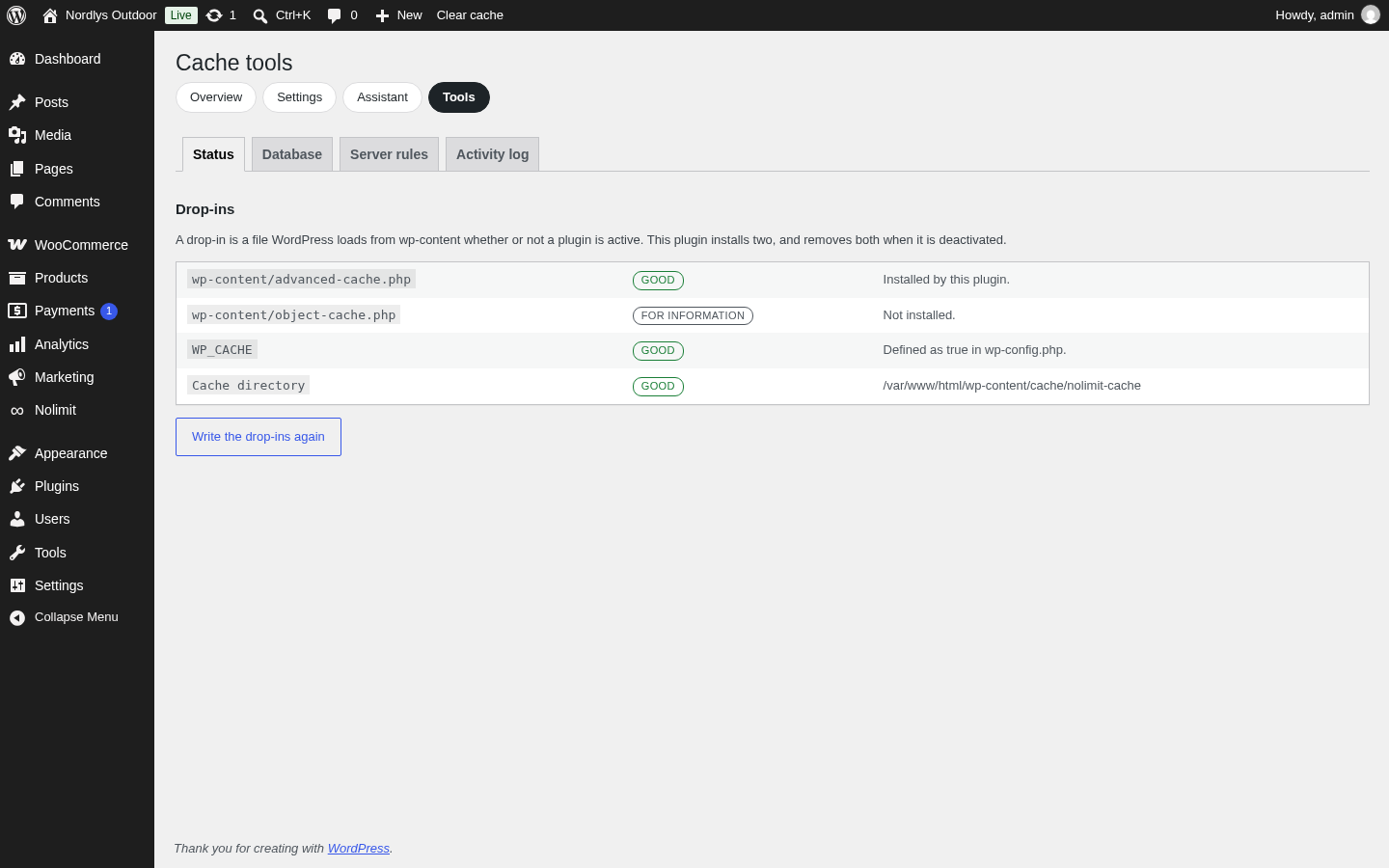The width and height of the screenshot is (1389, 868).
Task: Select the Overview pill
Action: coord(216,97)
